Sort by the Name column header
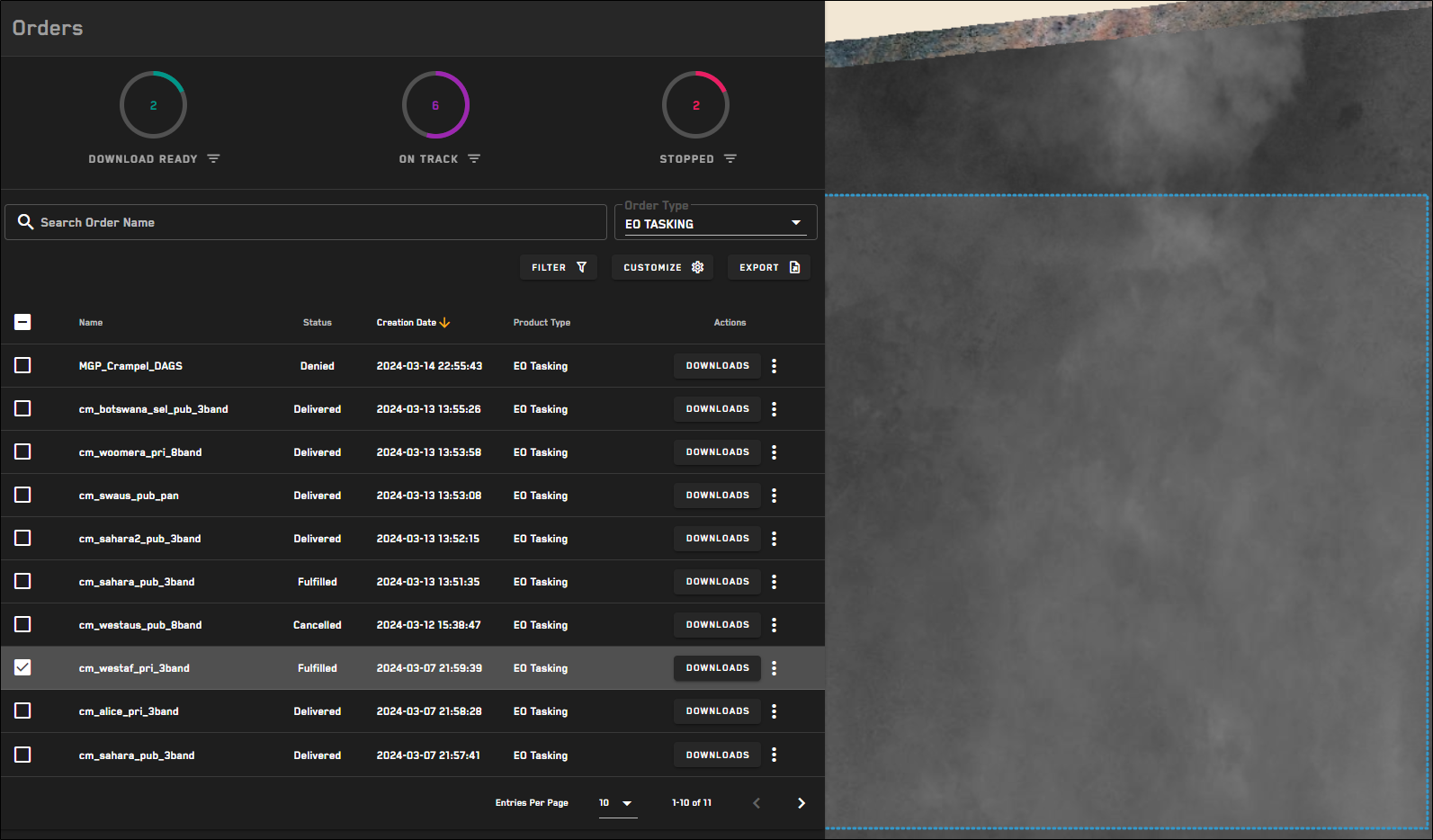1433x840 pixels. 91,322
